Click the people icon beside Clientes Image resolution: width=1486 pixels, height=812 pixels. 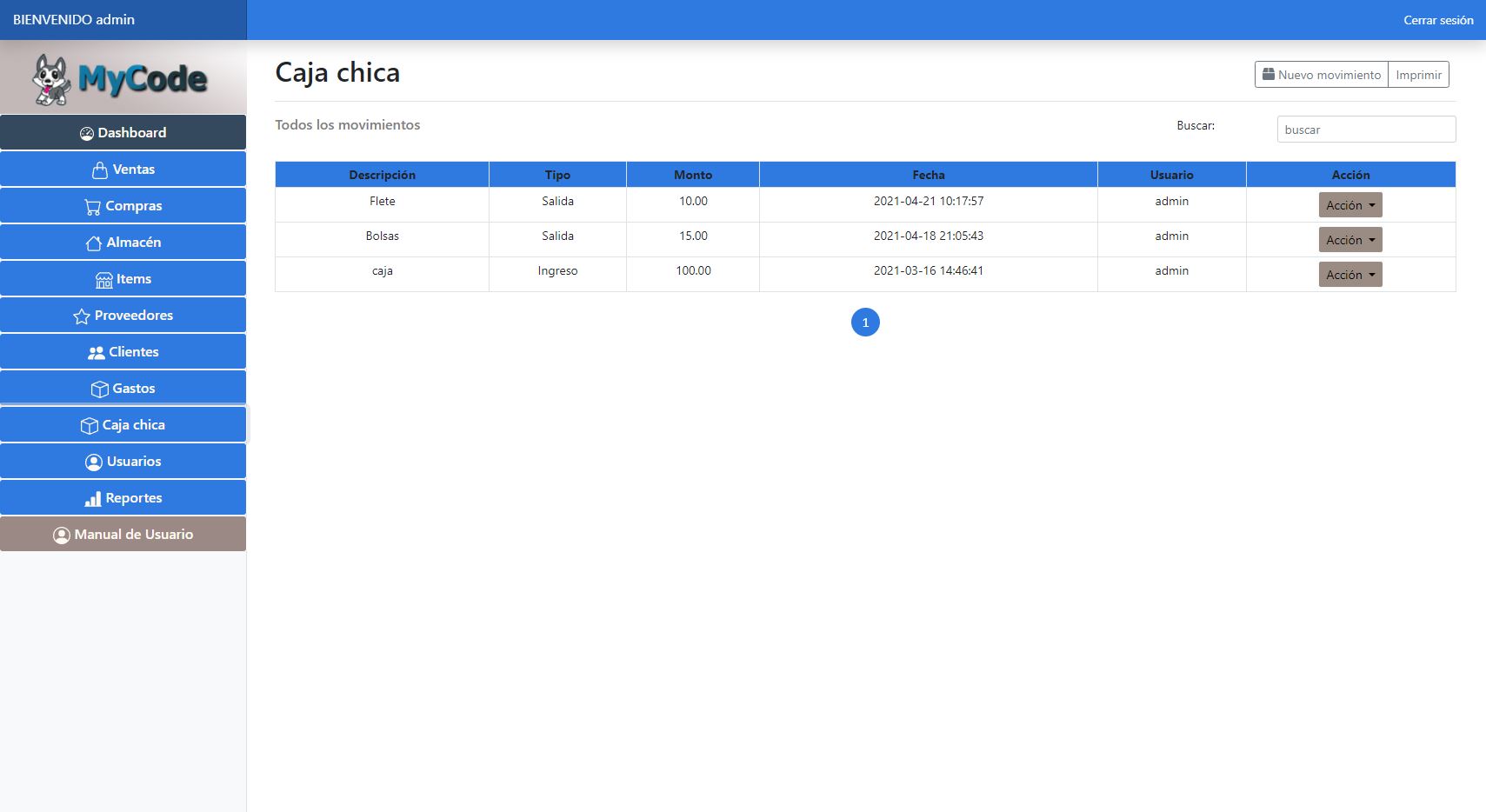(x=97, y=353)
